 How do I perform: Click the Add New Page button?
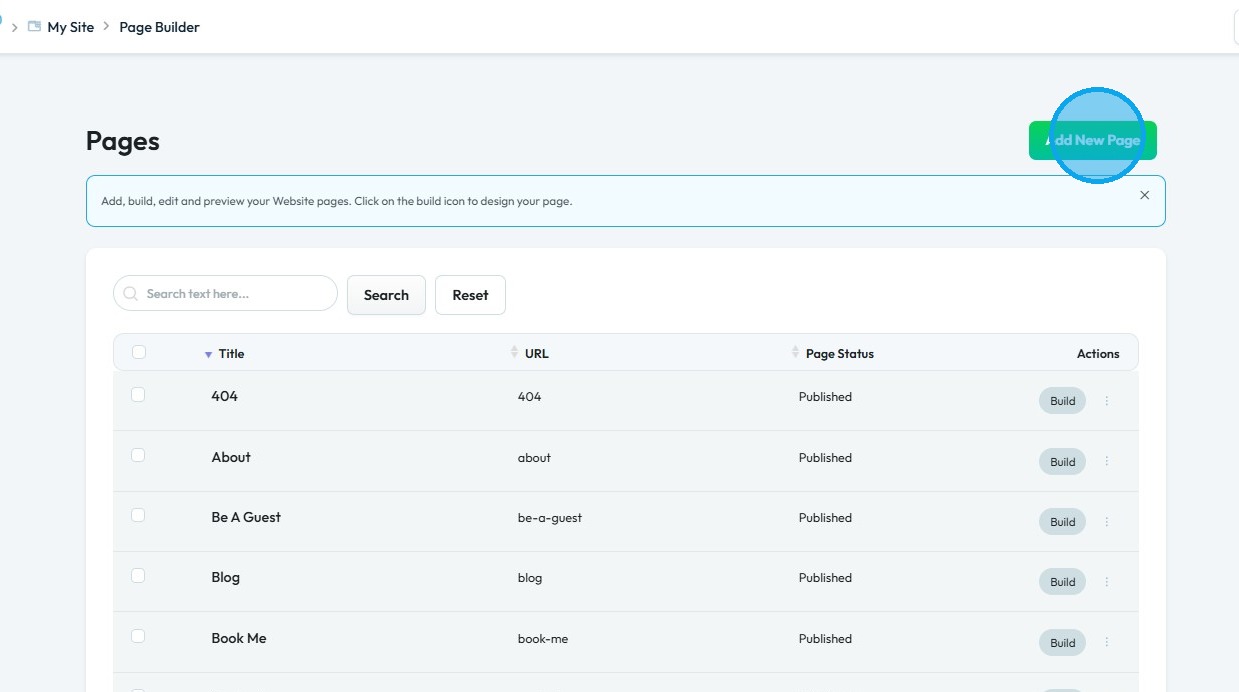[x=1092, y=141]
